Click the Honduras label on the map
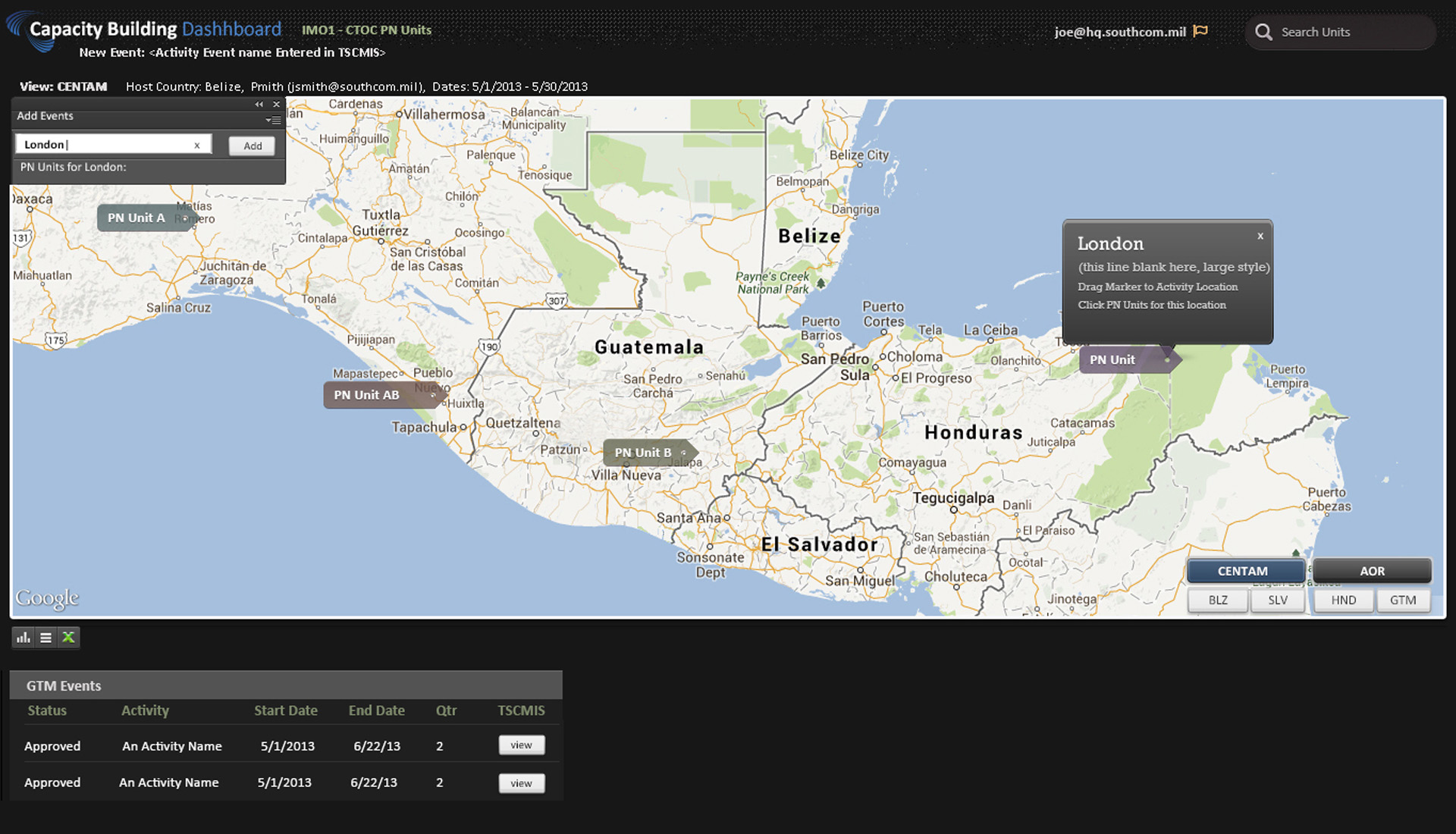This screenshot has height=834, width=1456. 974,432
